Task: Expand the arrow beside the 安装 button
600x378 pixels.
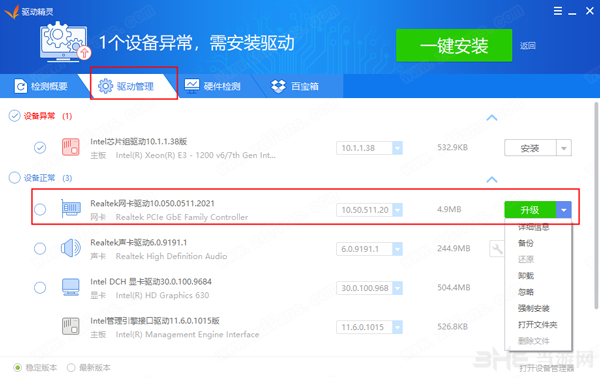Action: click(564, 148)
